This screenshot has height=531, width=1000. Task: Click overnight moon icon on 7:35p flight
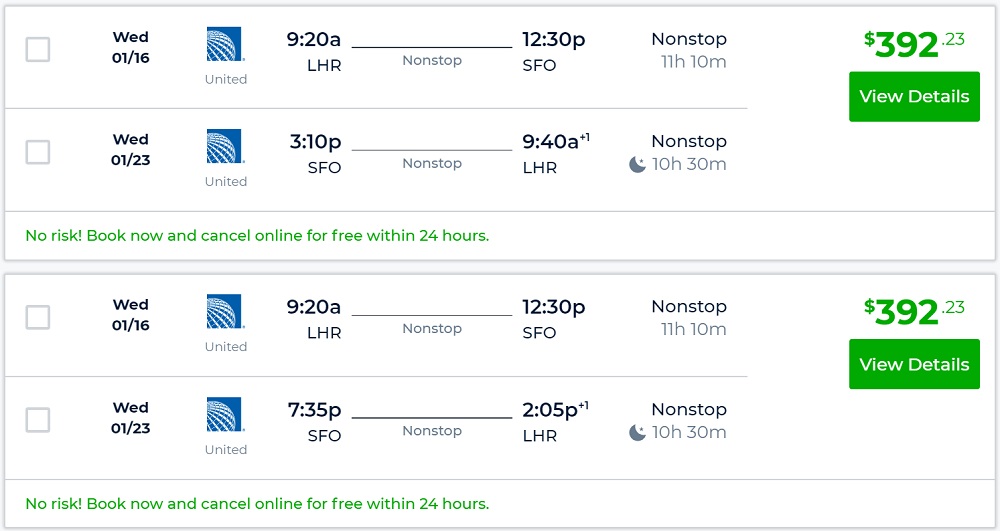pyautogui.click(x=637, y=433)
